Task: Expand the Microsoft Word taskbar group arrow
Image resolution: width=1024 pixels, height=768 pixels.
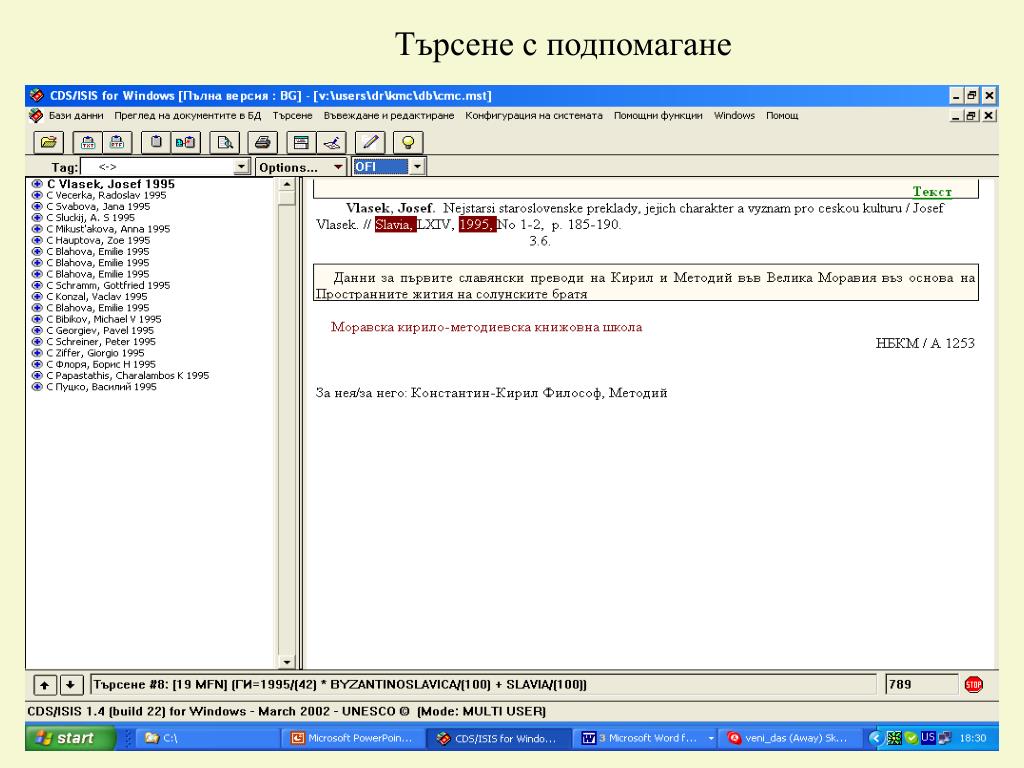Action: pyautogui.click(x=711, y=739)
